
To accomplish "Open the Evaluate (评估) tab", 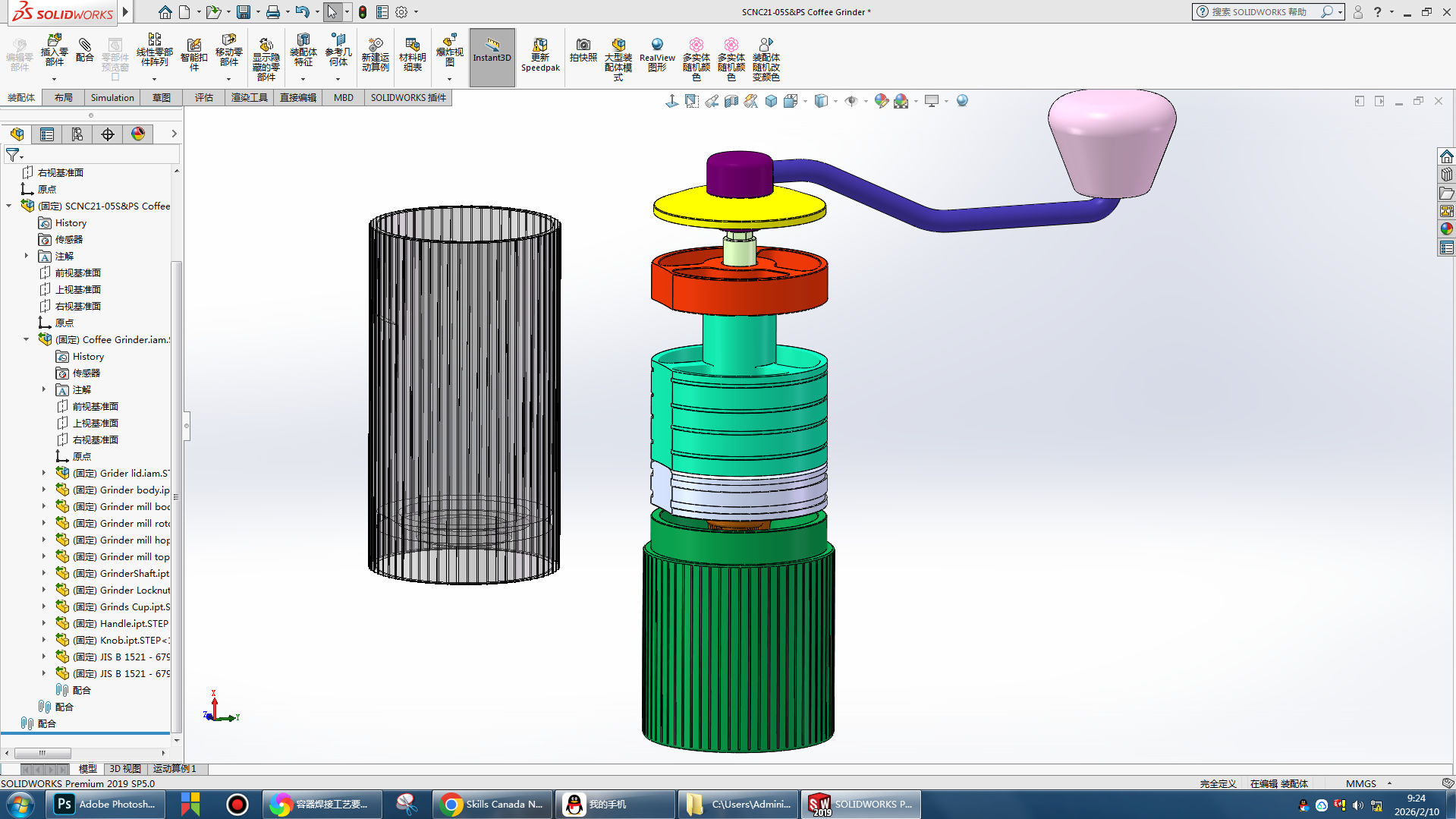I will (x=204, y=98).
